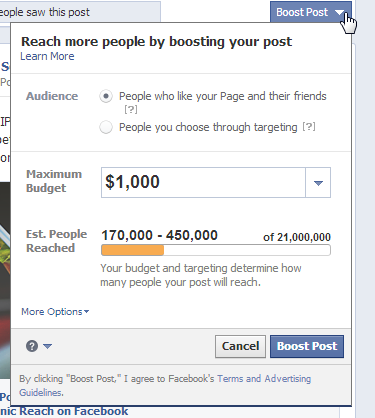Open the Learn More link
Screen dimensions: 375x418
tap(47, 56)
